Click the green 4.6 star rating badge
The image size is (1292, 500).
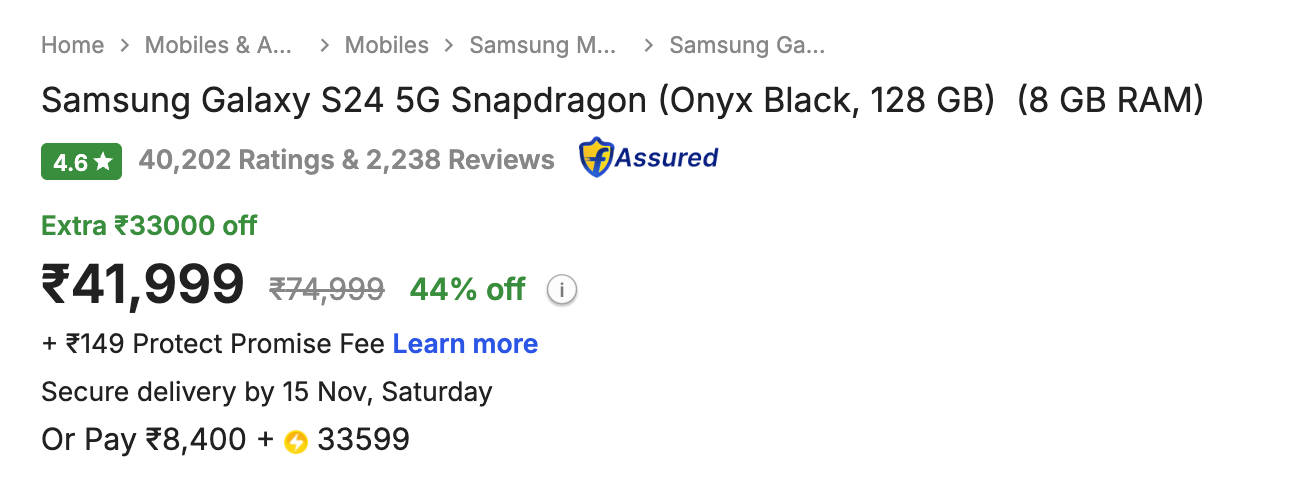[x=81, y=161]
